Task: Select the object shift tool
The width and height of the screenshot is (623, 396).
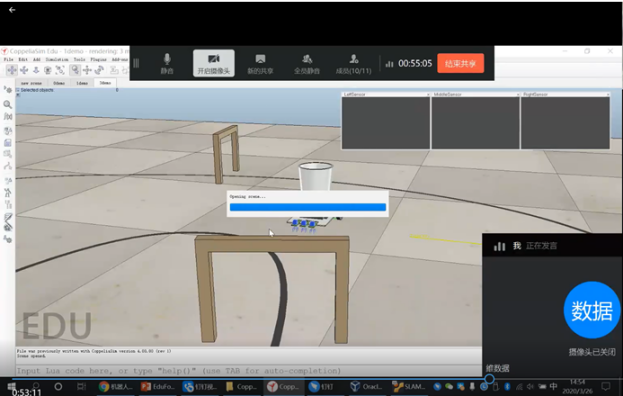Action: coord(87,70)
